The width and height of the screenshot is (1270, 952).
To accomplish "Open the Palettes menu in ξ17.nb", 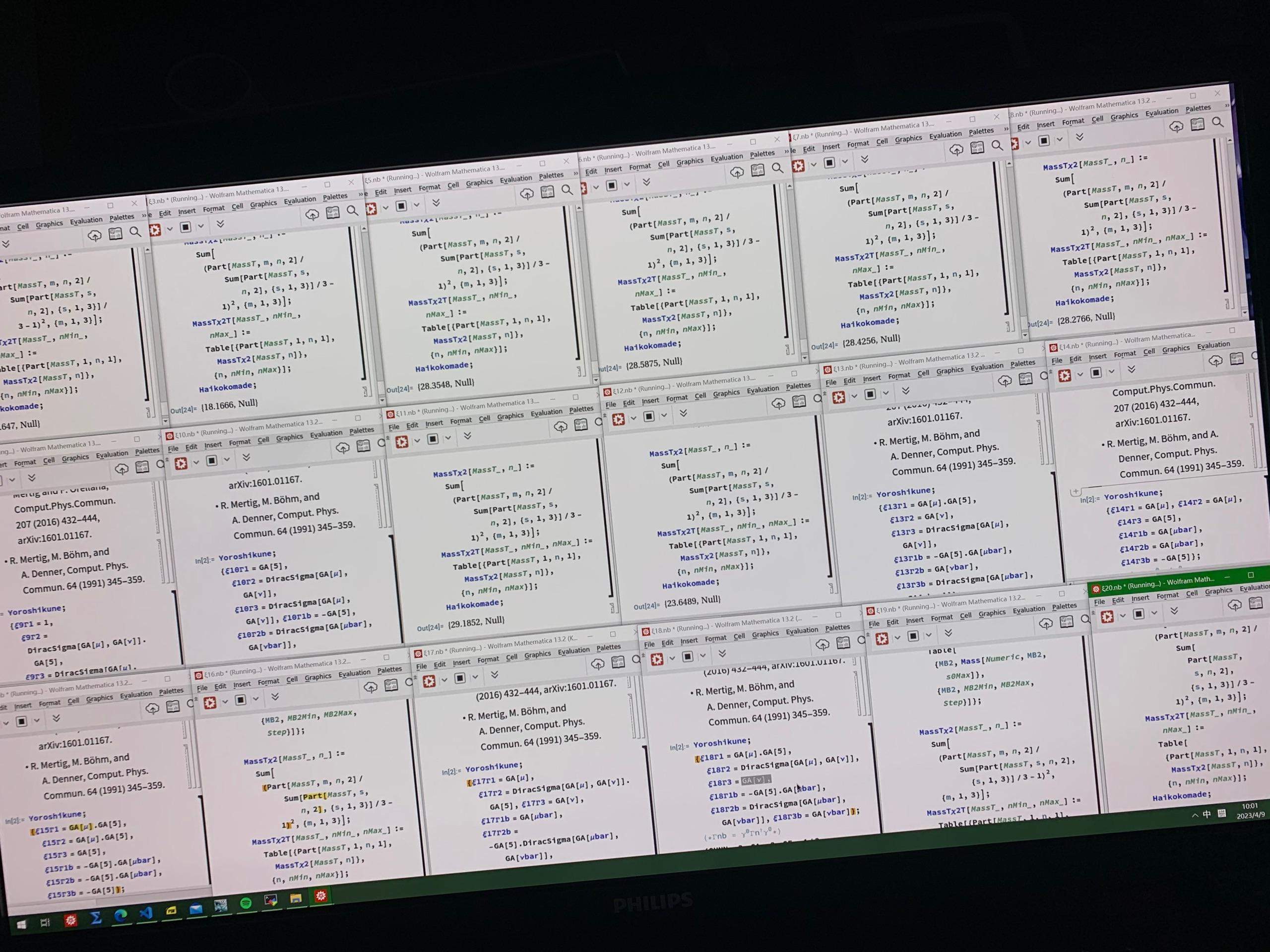I will pyautogui.click(x=609, y=647).
